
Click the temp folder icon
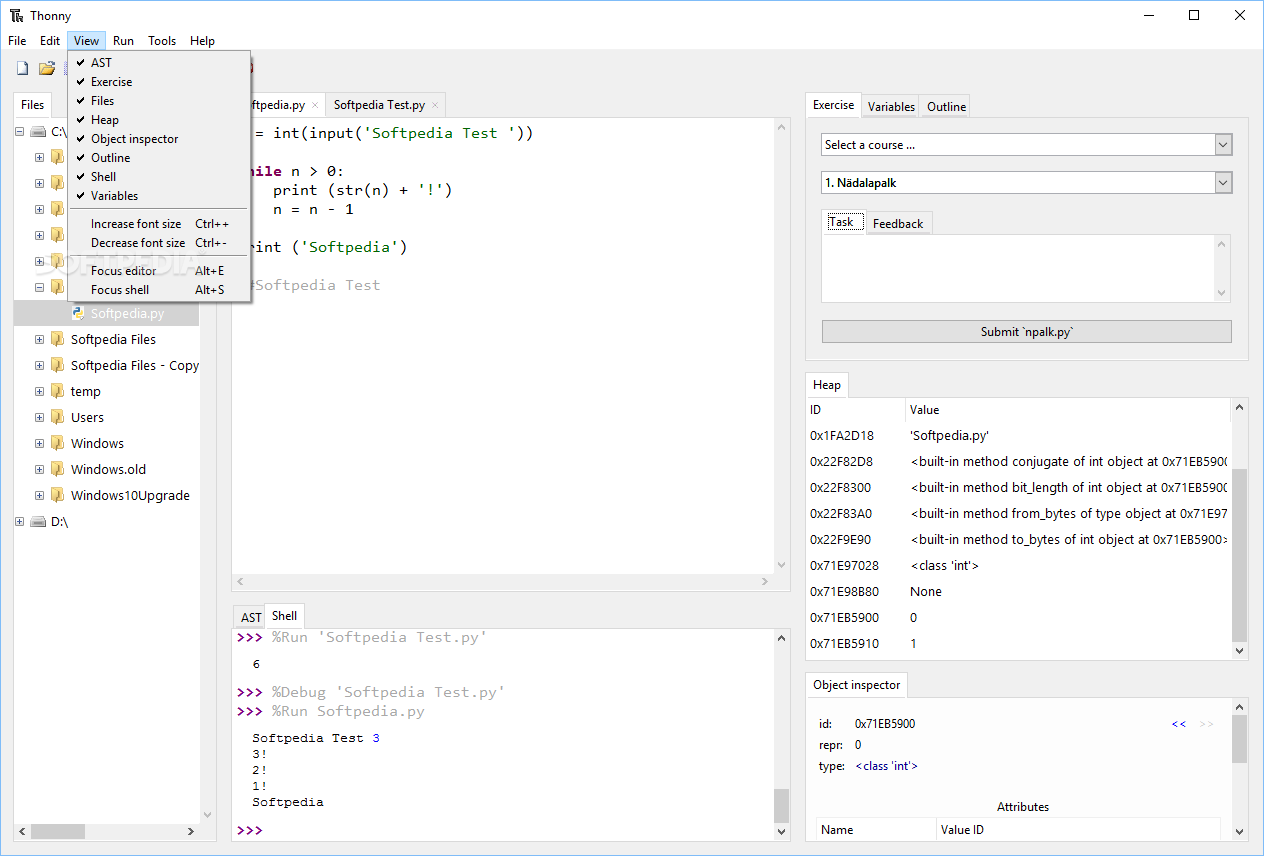point(58,391)
